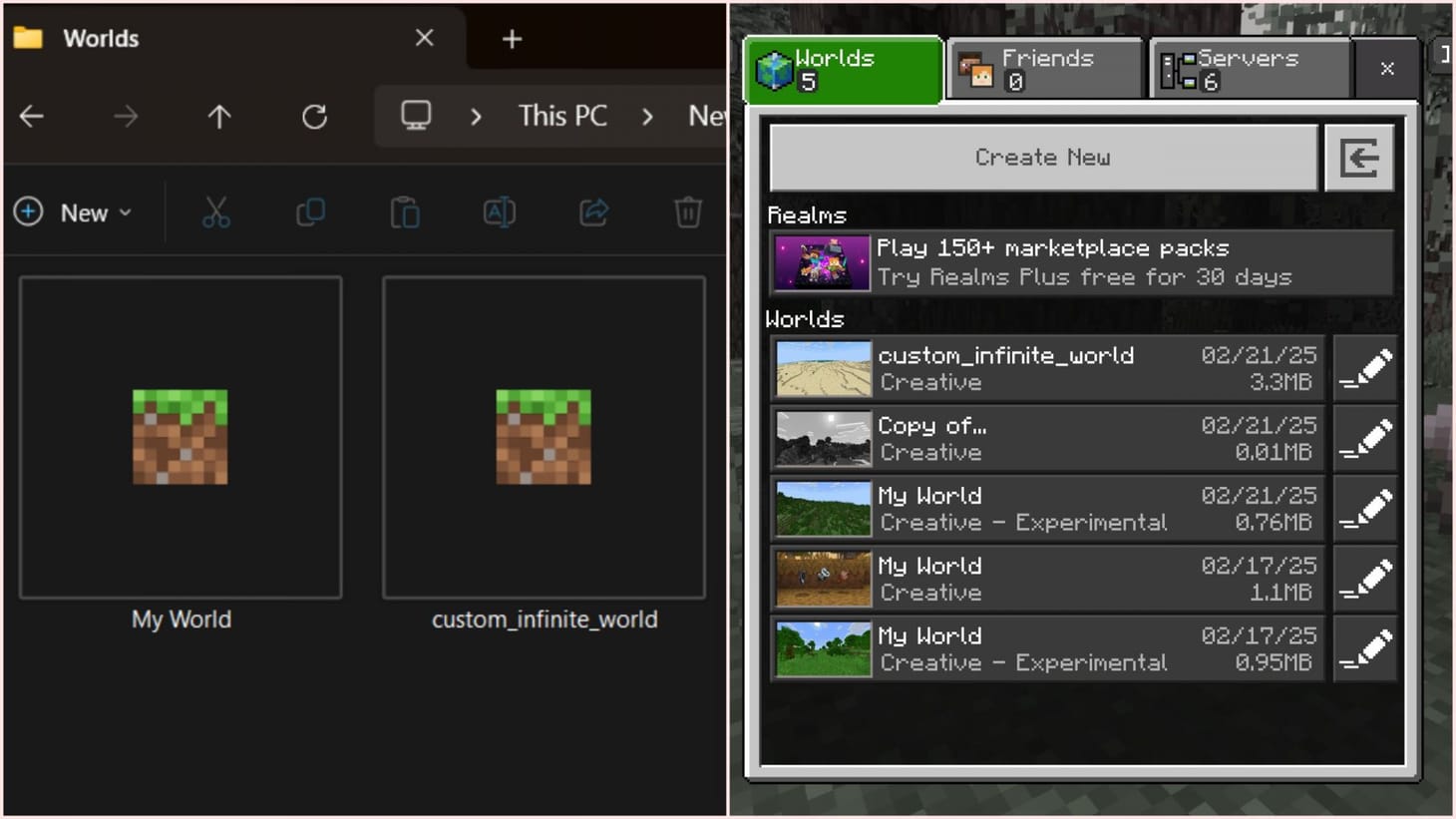
Task: Click the Create New button
Action: coord(1042,157)
